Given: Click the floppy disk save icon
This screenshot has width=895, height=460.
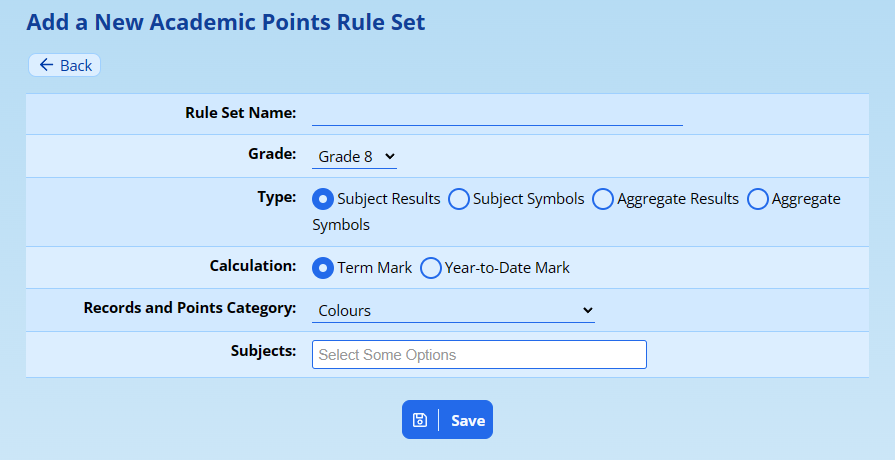Looking at the screenshot, I should [x=420, y=420].
